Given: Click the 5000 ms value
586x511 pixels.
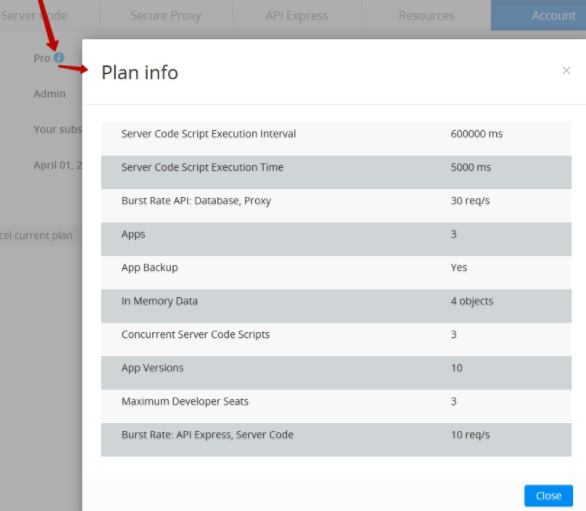Looking at the screenshot, I should point(471,167).
